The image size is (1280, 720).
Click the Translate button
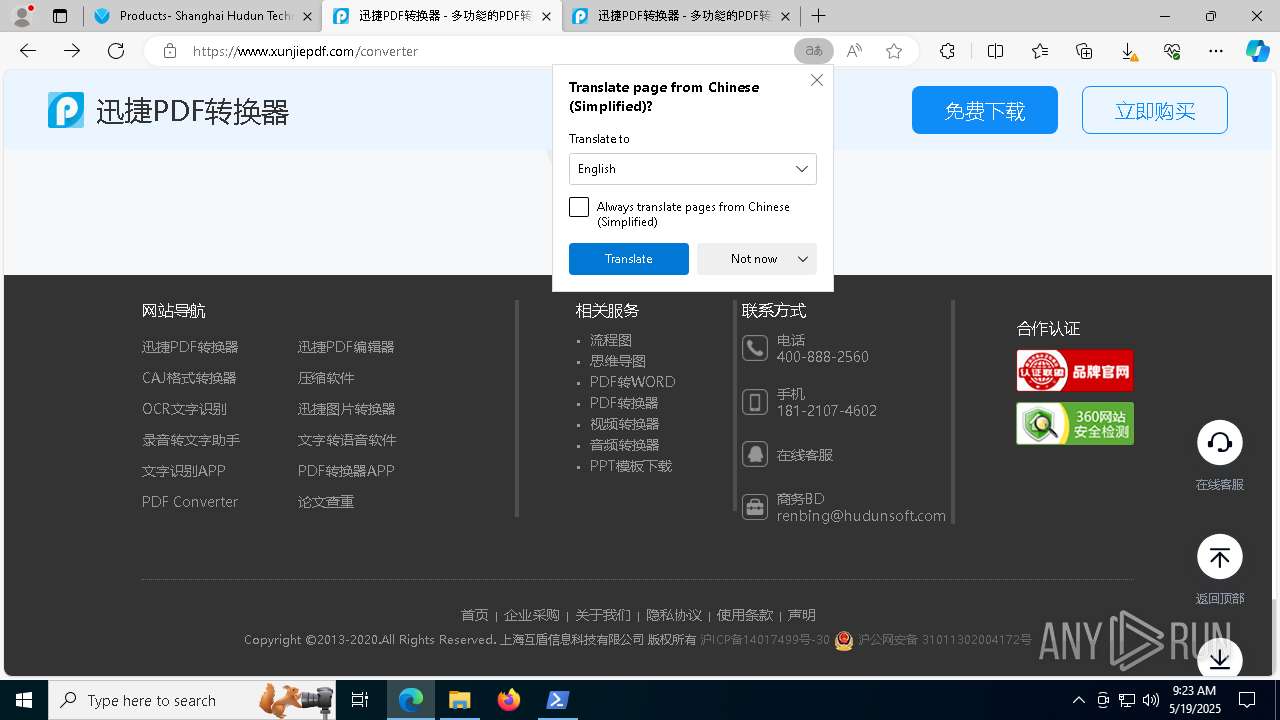tap(629, 259)
